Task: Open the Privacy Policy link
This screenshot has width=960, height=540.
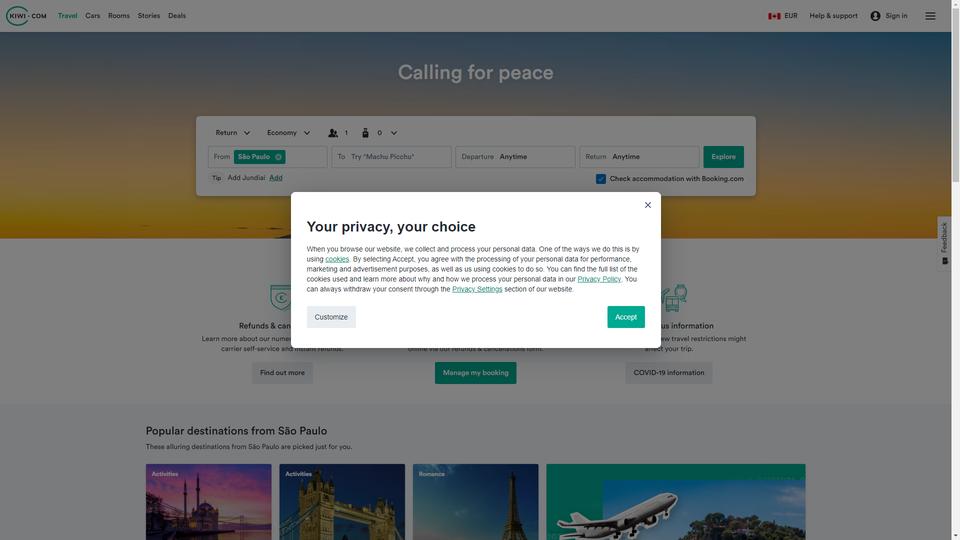Action: coord(599,279)
